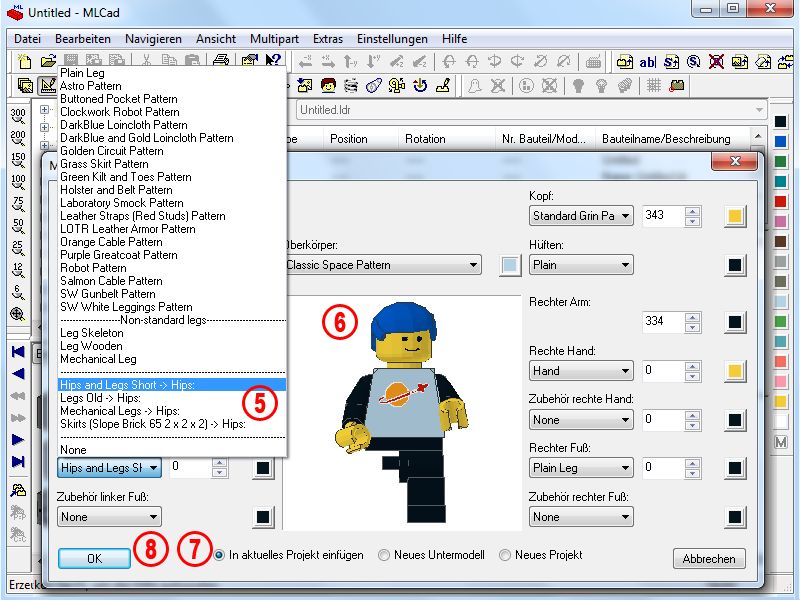
Task: Open the Rechter Fuß 'Plain Leg' dropdown
Action: 581,468
